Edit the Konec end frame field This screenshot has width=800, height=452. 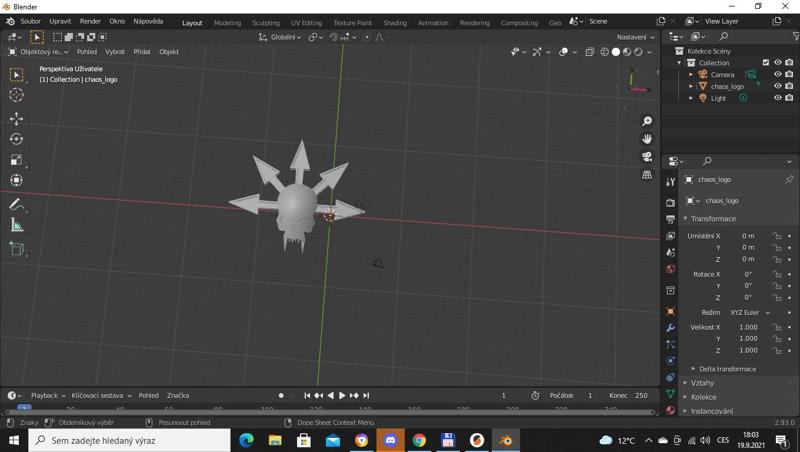click(629, 395)
